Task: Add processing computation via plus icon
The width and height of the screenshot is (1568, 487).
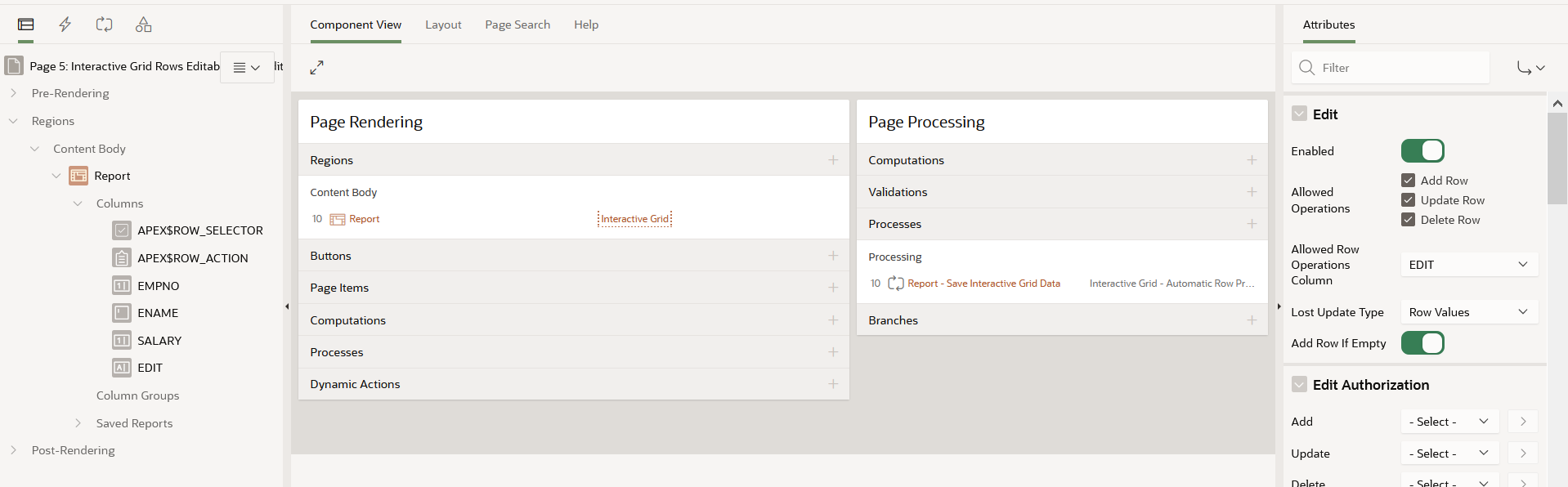Action: click(1252, 160)
